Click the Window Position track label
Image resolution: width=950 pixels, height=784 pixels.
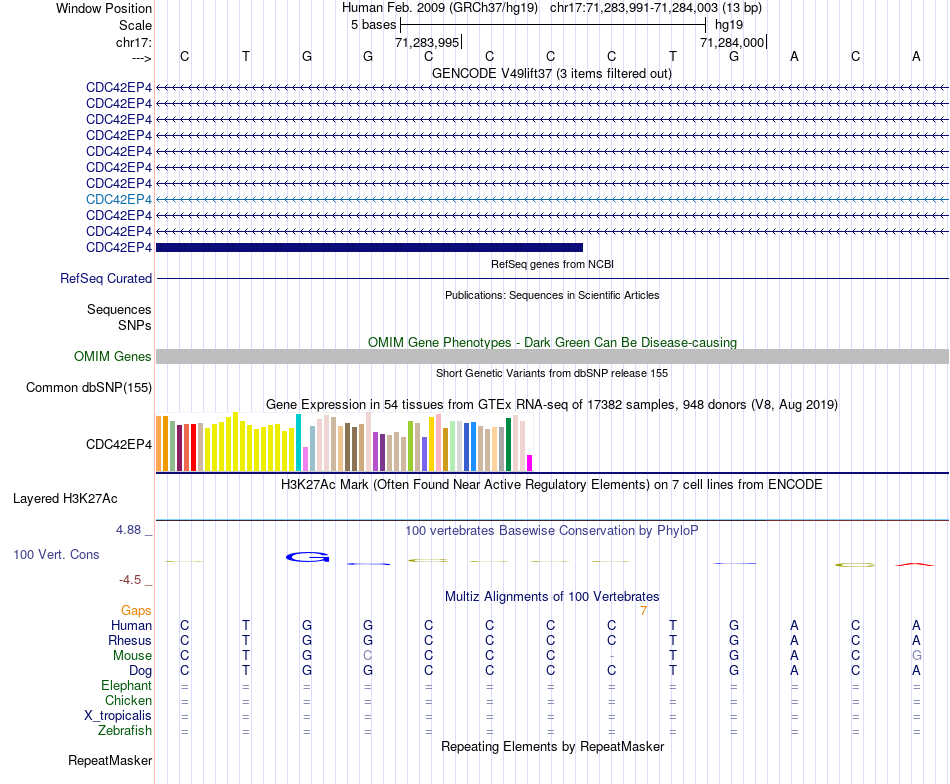(x=104, y=8)
